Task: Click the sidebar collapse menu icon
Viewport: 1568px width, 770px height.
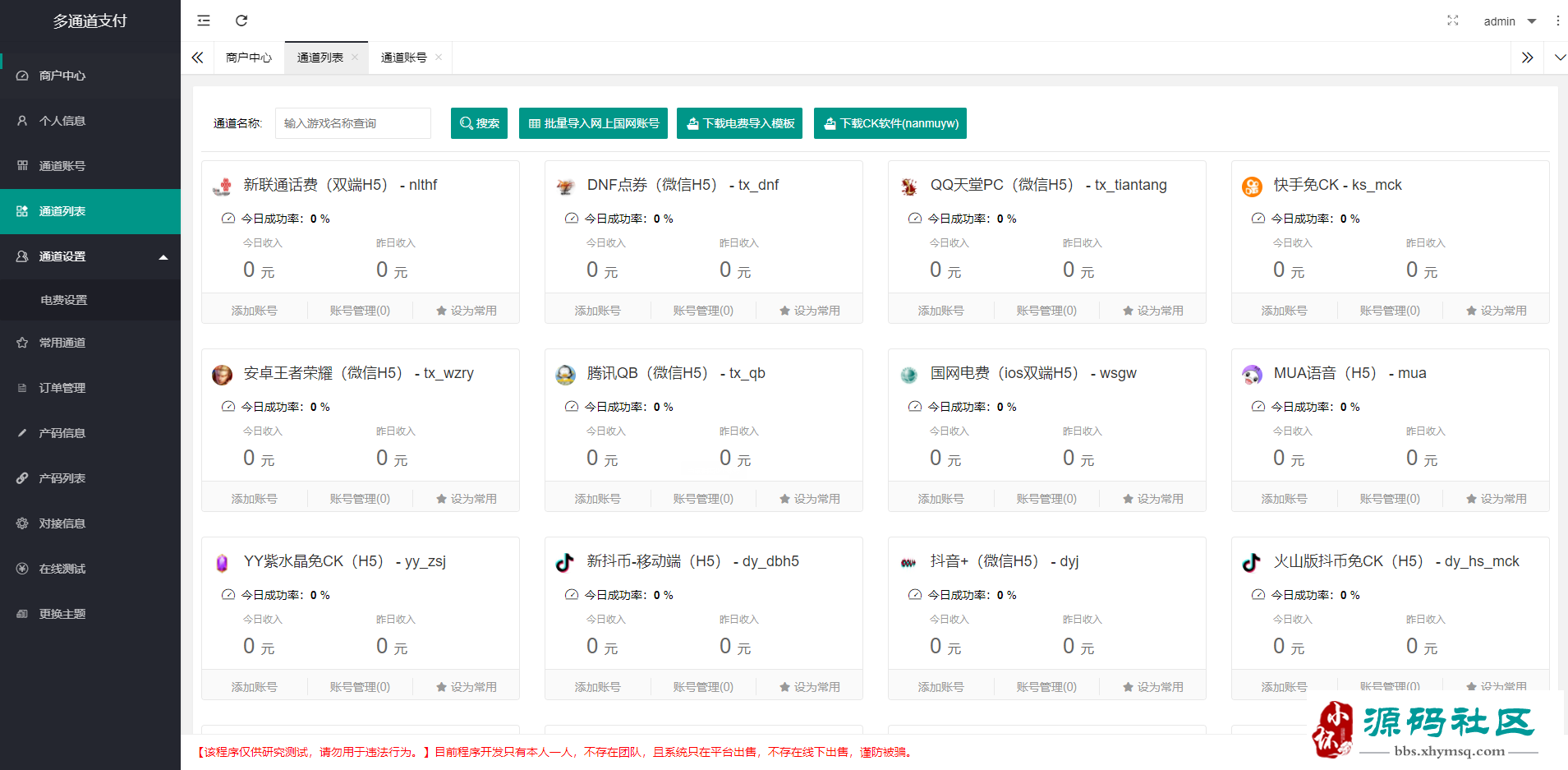Action: coord(204,21)
